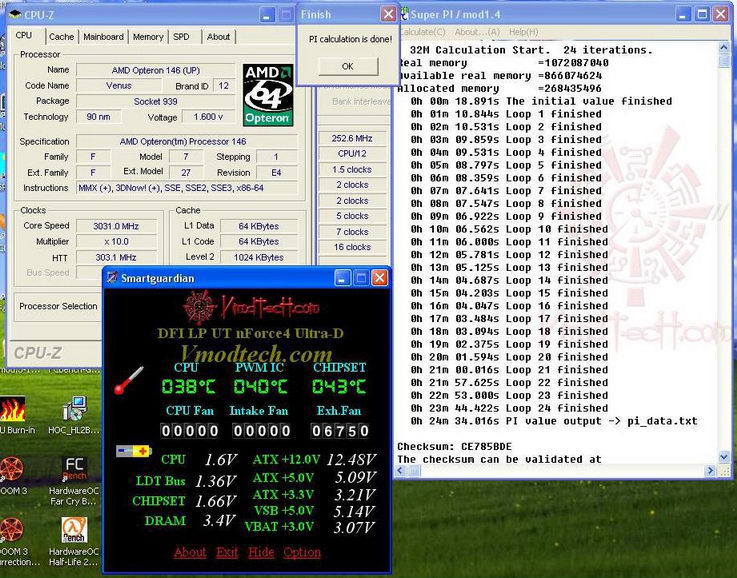Select the CPU tab in CPU-Z
This screenshot has width=737, height=578.
click(24, 36)
